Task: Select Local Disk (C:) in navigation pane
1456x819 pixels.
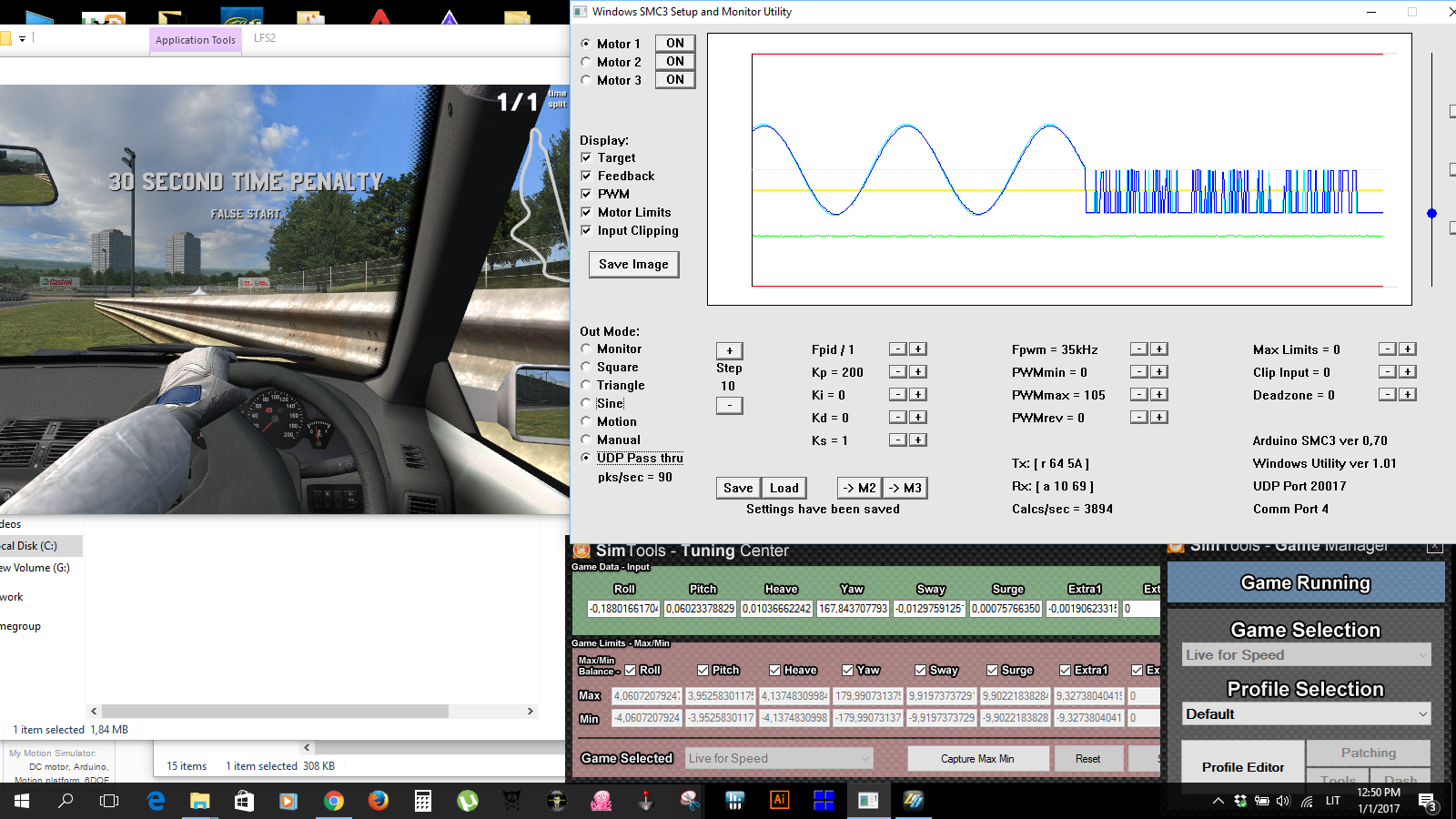Action: 29,546
